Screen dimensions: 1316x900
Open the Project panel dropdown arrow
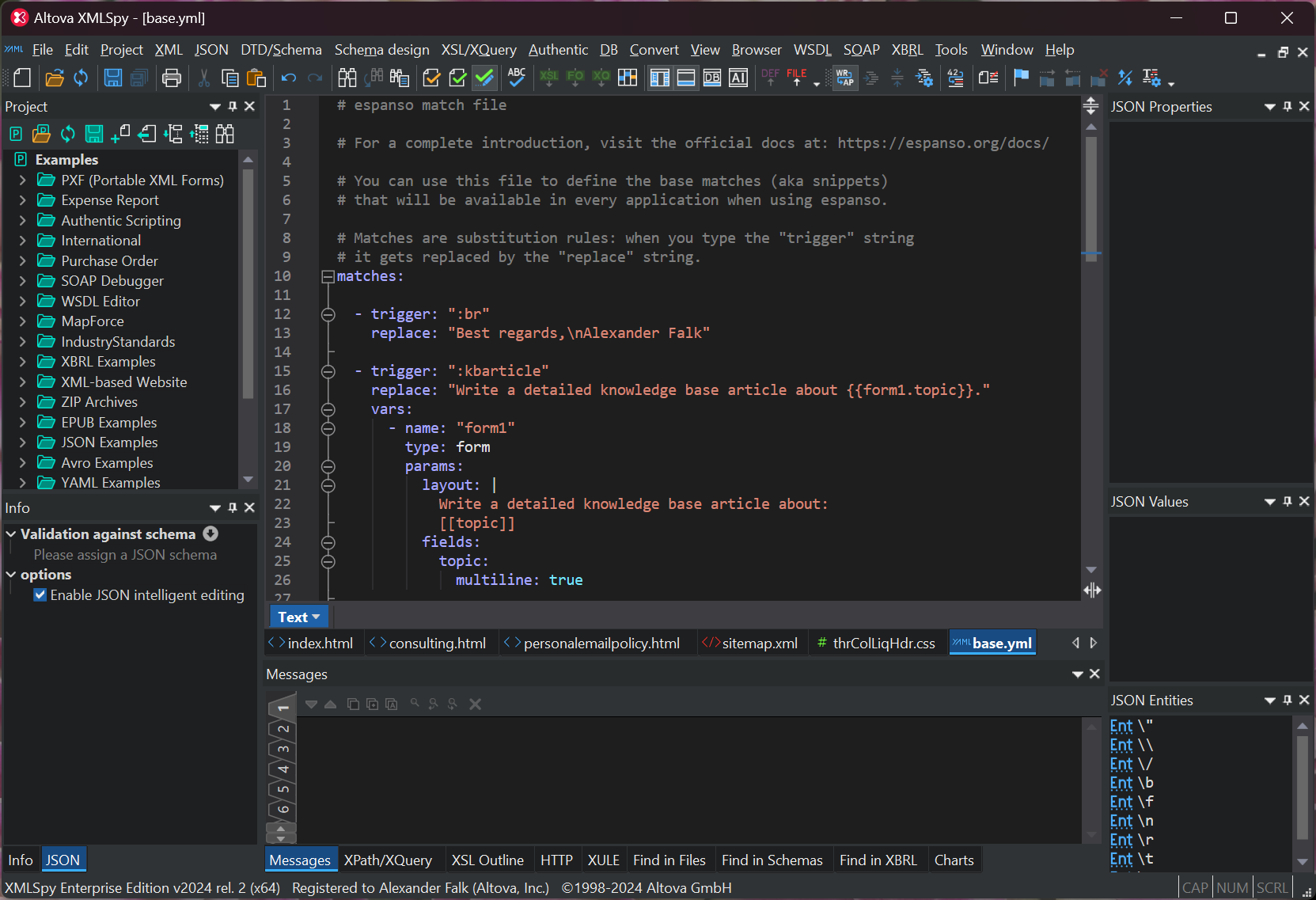point(215,106)
